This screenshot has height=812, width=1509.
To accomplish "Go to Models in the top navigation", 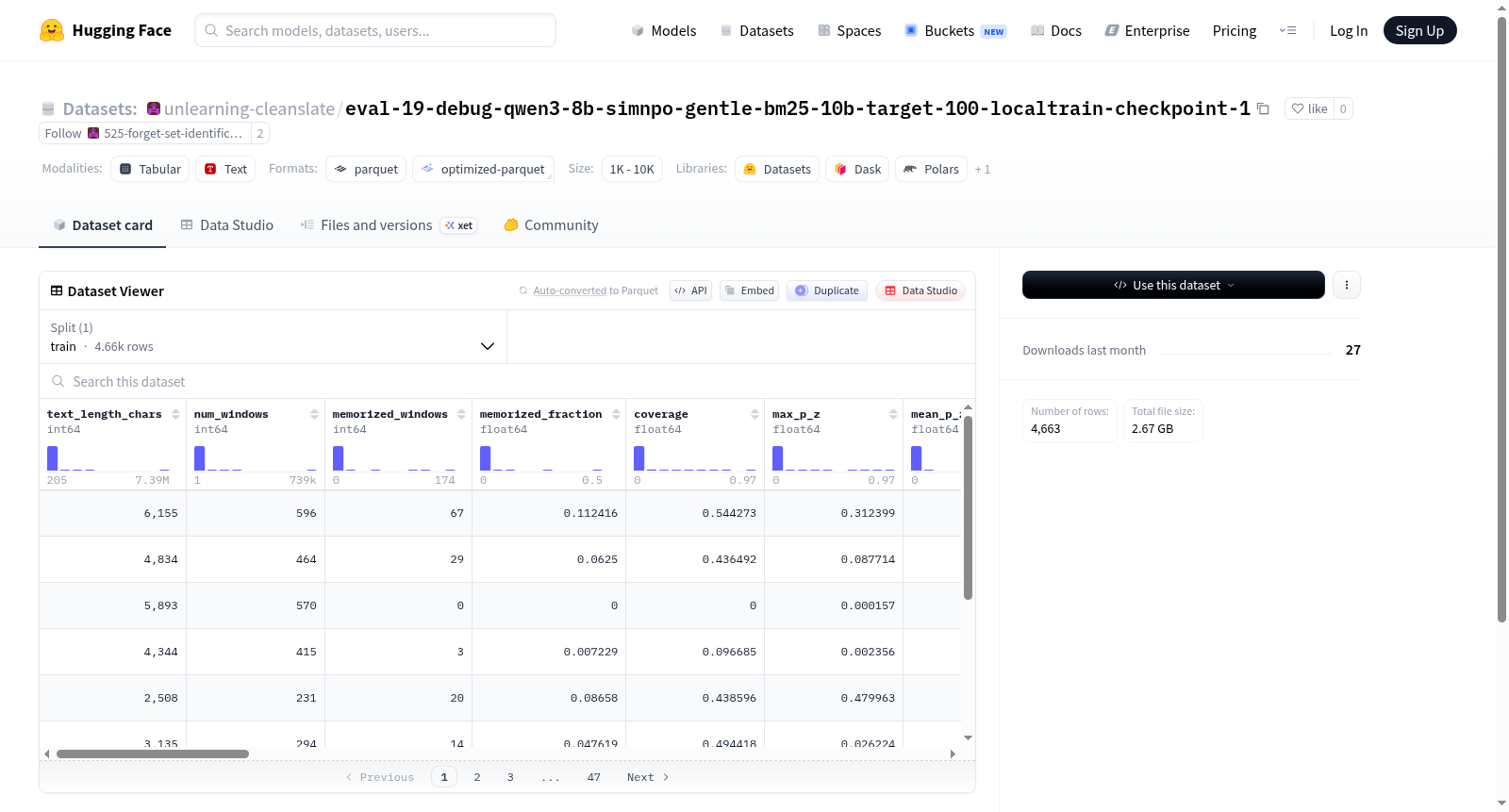I will pos(664,30).
